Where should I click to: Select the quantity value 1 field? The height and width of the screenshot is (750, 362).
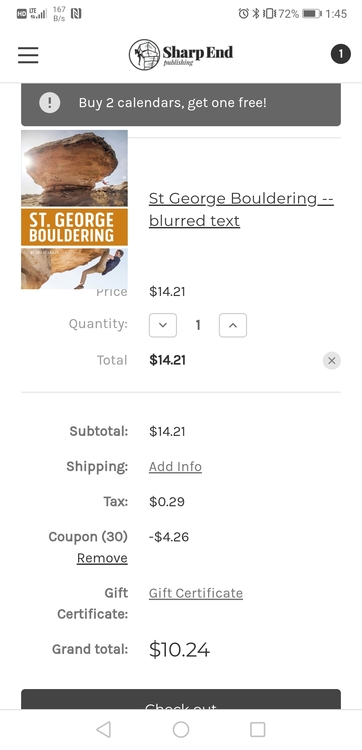(198, 325)
